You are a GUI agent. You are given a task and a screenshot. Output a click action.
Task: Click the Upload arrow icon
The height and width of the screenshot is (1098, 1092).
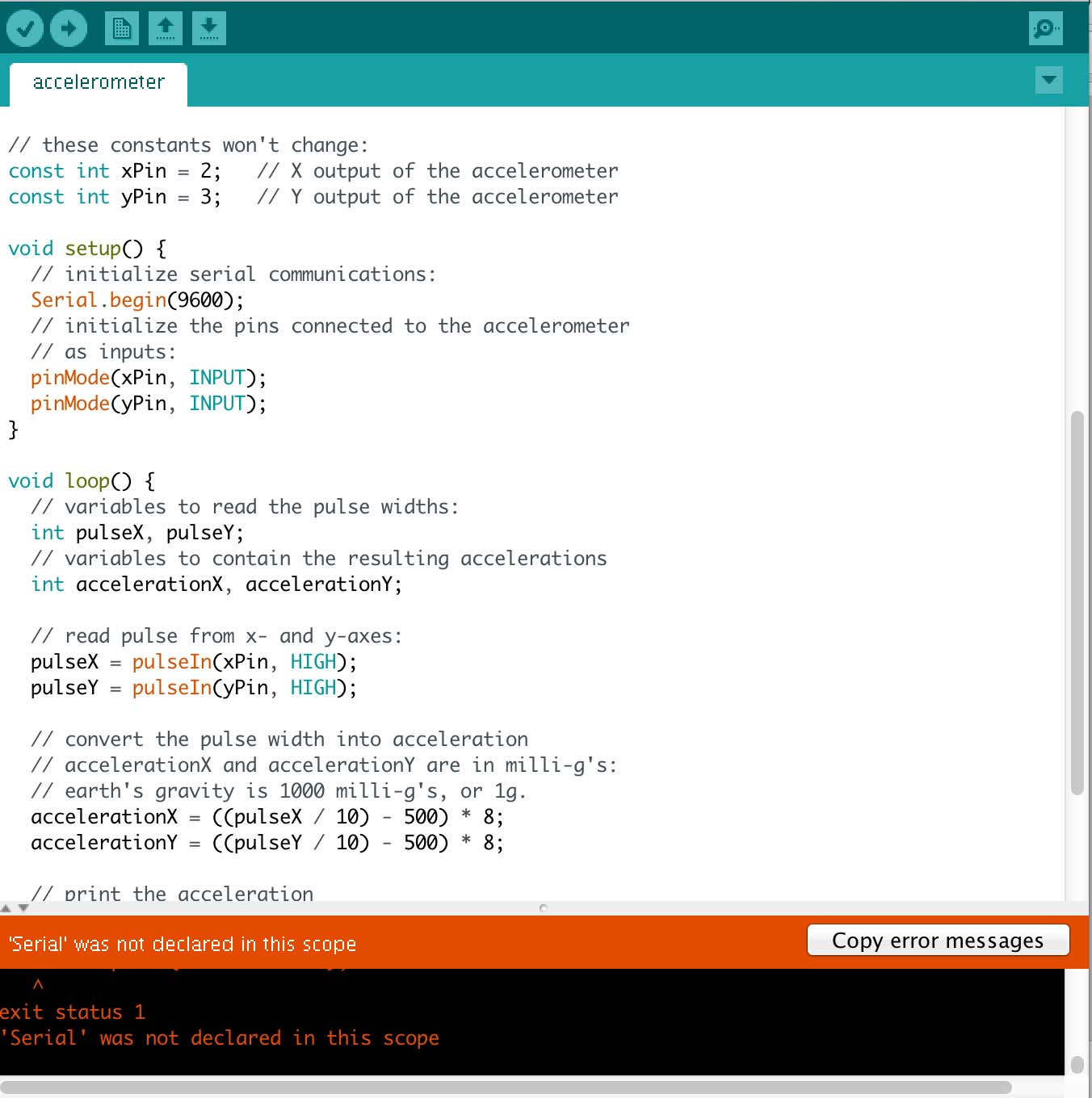[69, 28]
